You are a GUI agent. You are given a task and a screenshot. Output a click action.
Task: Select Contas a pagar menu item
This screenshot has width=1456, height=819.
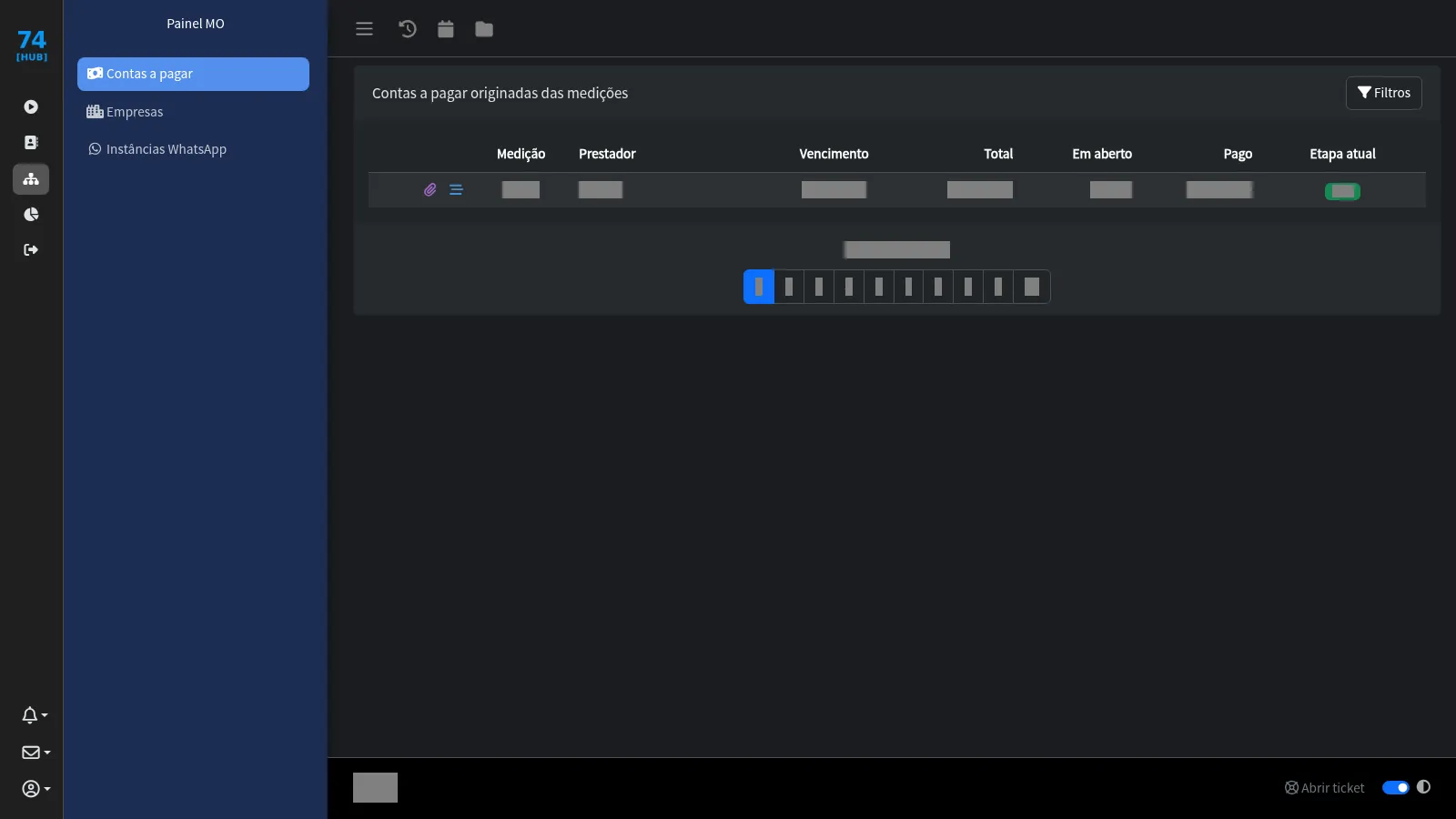coord(193,74)
